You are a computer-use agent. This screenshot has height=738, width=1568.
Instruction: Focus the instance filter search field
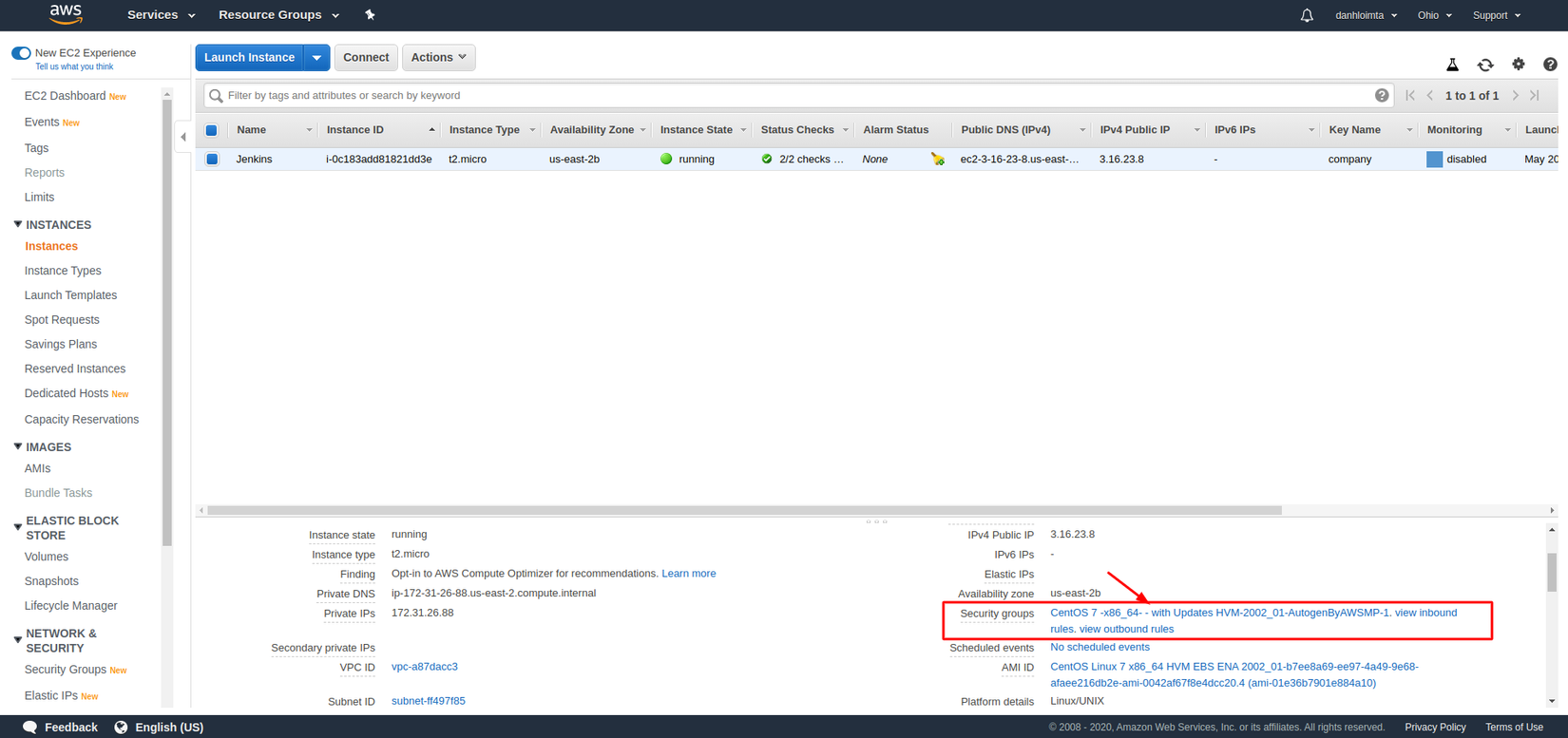point(798,95)
